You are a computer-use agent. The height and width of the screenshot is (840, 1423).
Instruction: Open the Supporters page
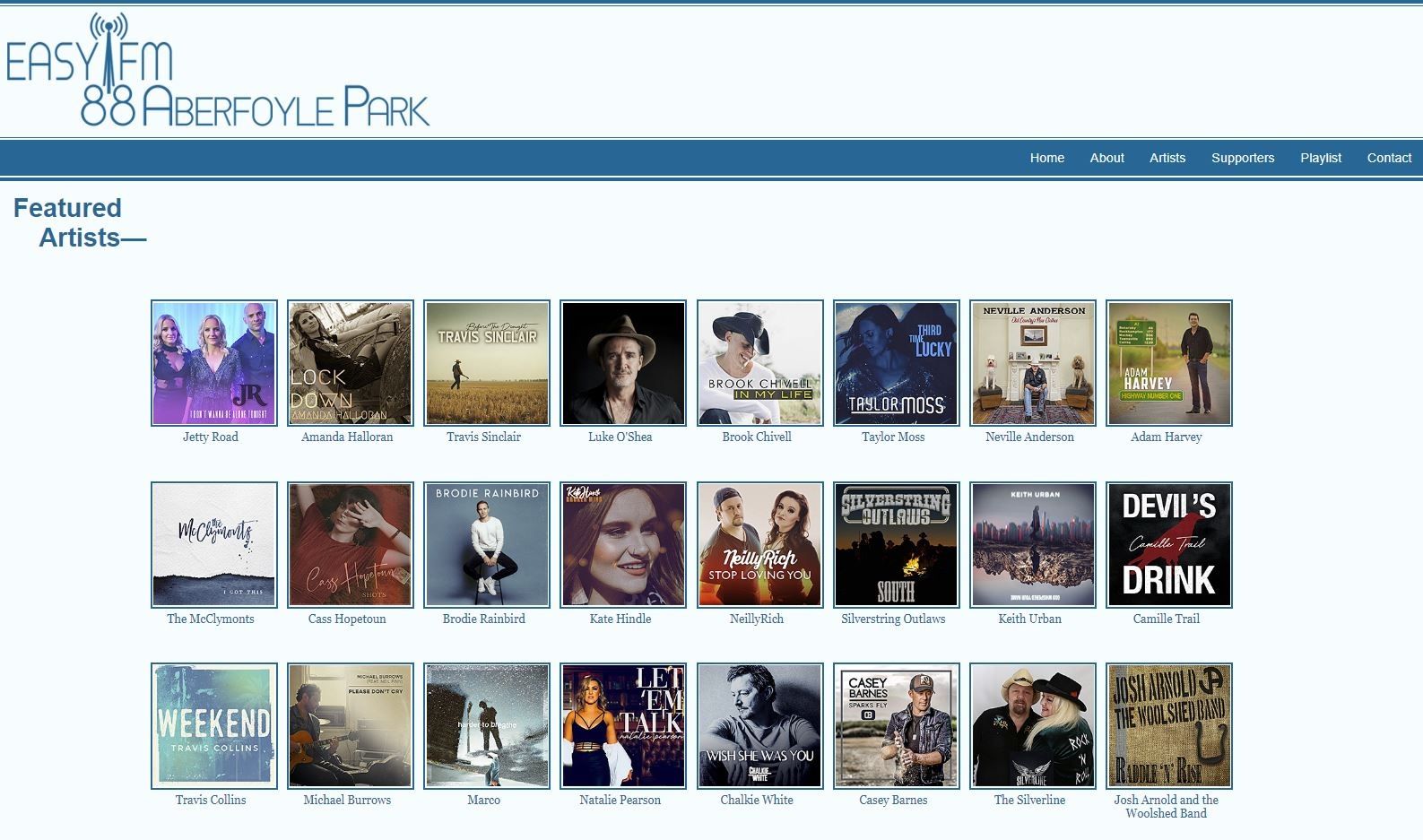[1243, 158]
